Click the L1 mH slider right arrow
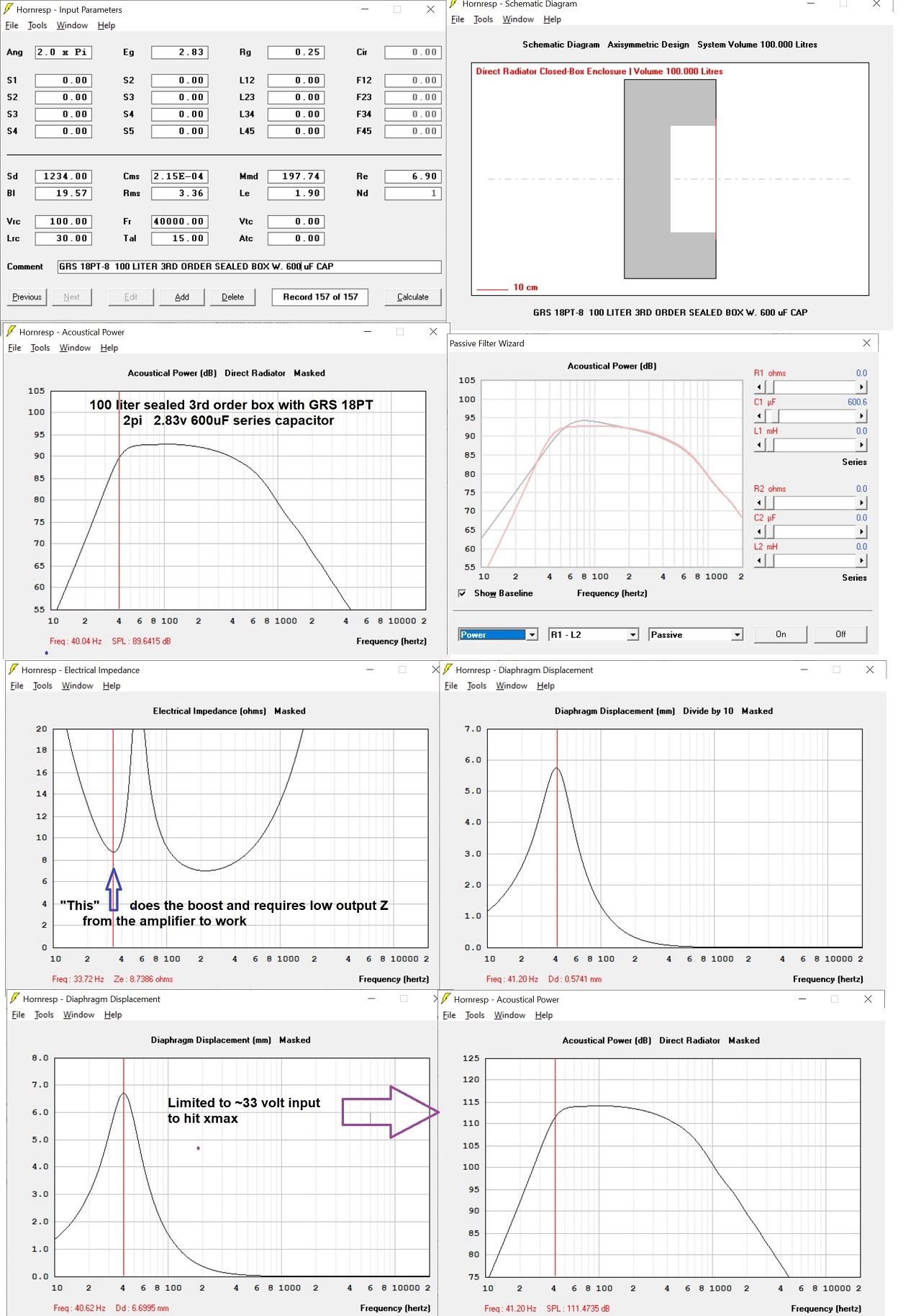Viewport: 921px width, 1316px height. tap(861, 444)
